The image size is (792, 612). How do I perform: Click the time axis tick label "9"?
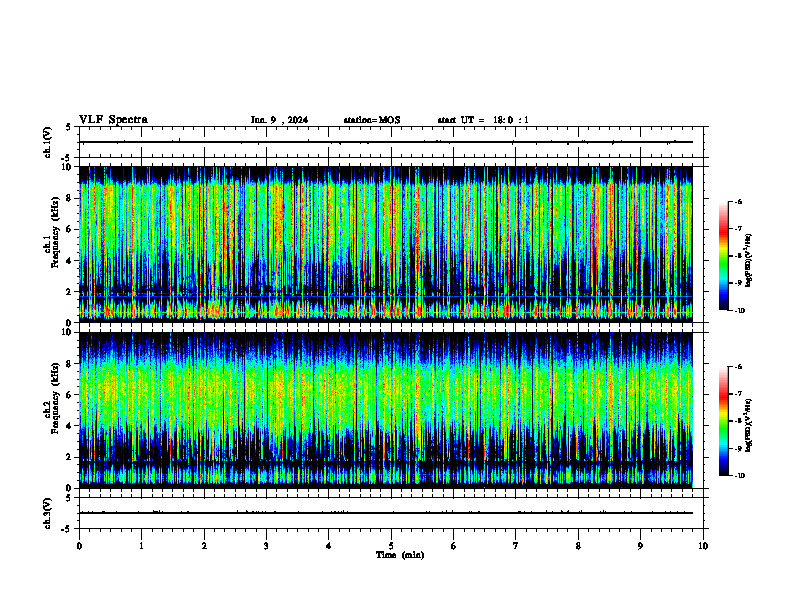click(640, 546)
